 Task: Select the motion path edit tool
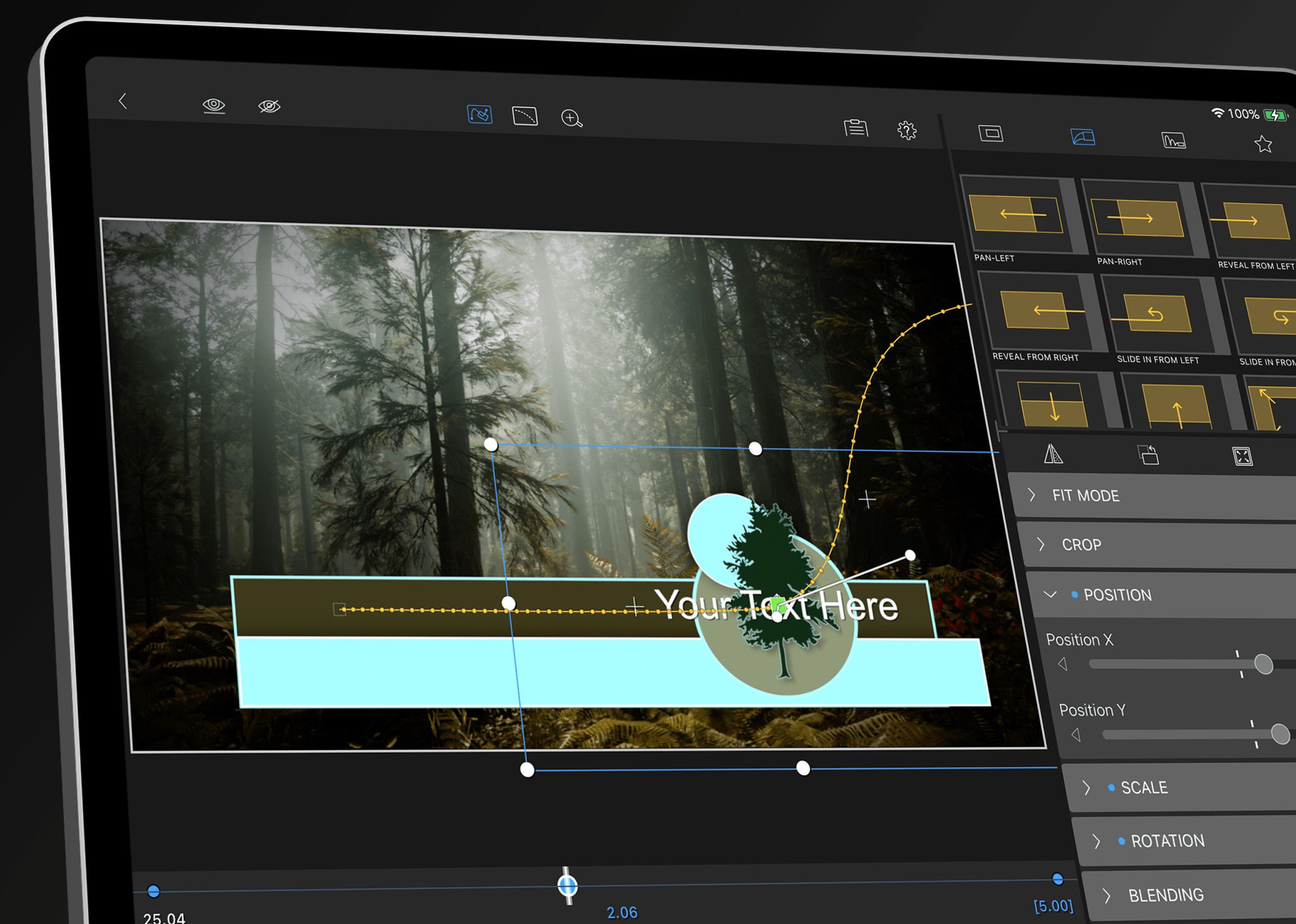[479, 114]
